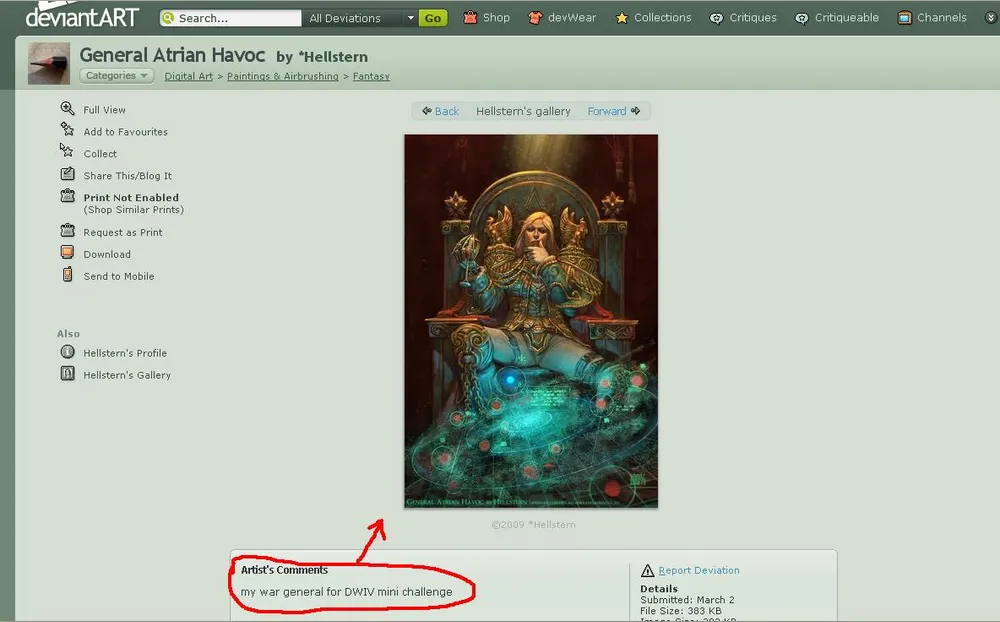Image resolution: width=1000 pixels, height=622 pixels.
Task: Open Hellstern's Profile link
Action: point(125,353)
